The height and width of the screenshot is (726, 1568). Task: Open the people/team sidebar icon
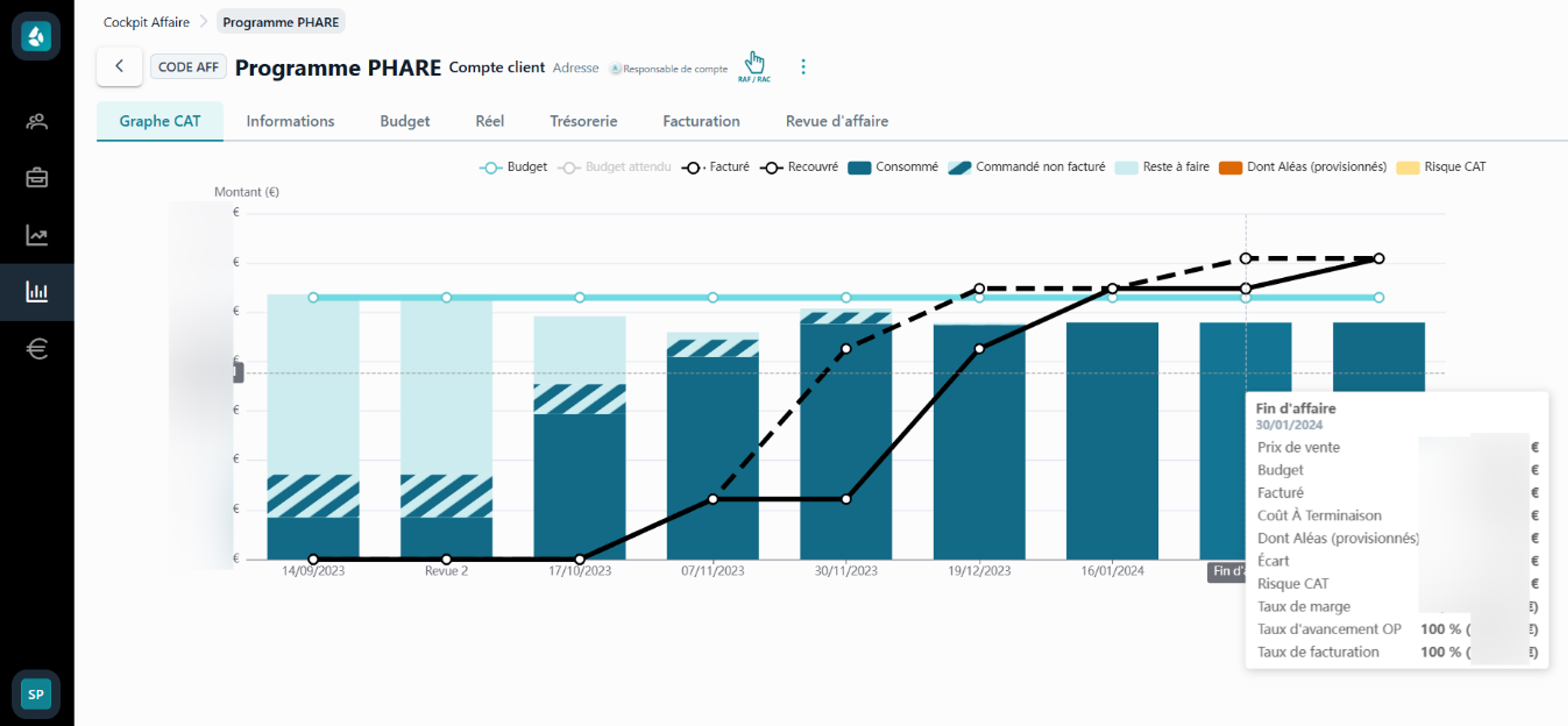coord(37,122)
